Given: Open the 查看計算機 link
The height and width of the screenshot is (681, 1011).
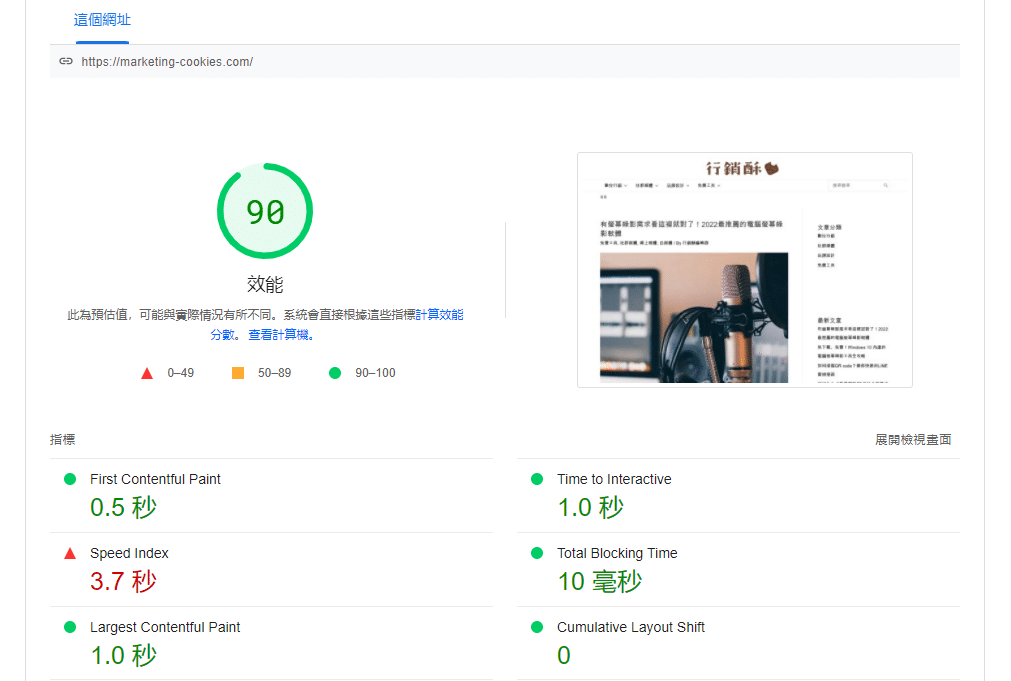Looking at the screenshot, I should pyautogui.click(x=280, y=335).
